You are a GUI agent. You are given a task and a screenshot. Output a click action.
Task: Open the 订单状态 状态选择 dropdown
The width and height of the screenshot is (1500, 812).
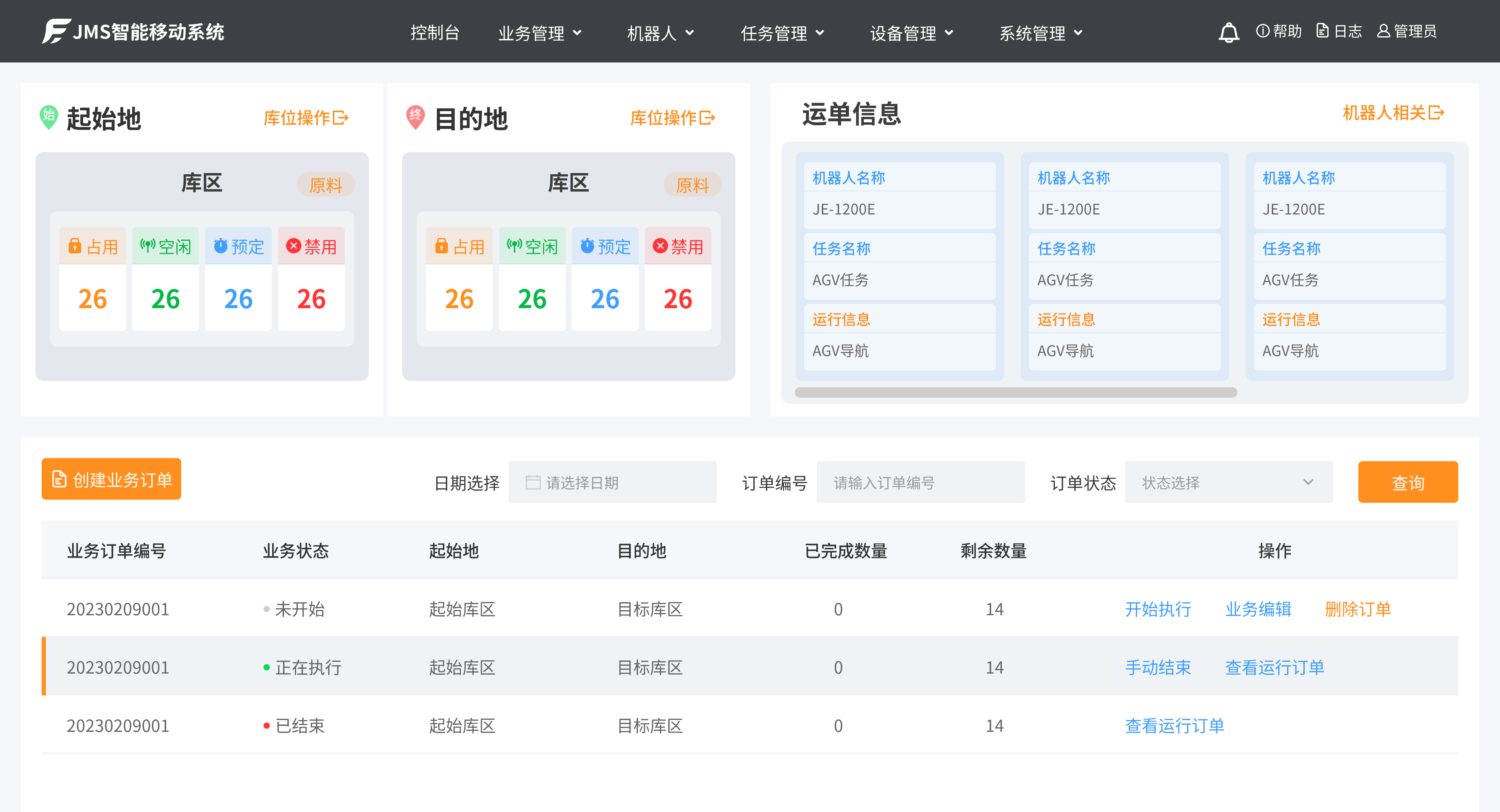coord(1229,482)
